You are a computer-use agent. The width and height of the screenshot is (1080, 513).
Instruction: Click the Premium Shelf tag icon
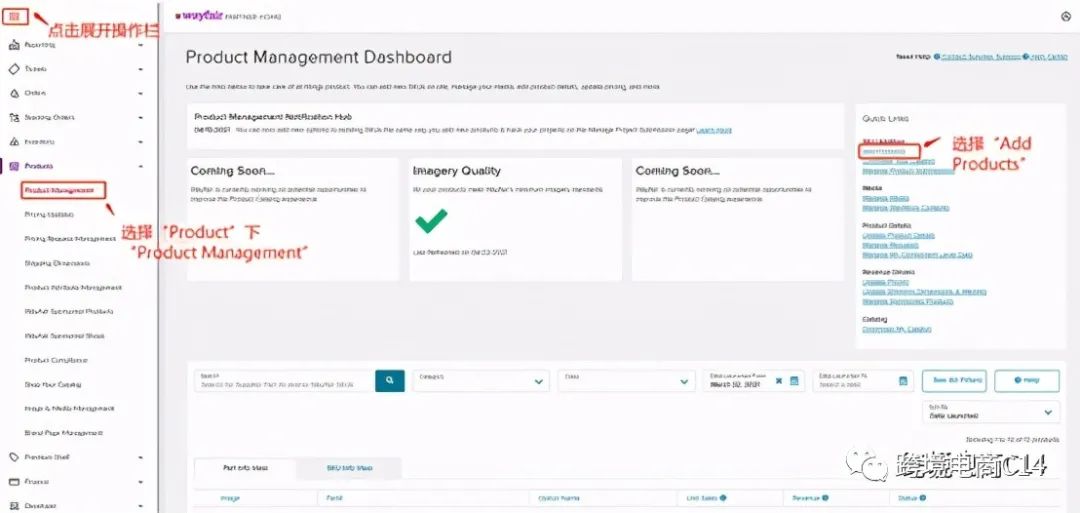tap(14, 457)
